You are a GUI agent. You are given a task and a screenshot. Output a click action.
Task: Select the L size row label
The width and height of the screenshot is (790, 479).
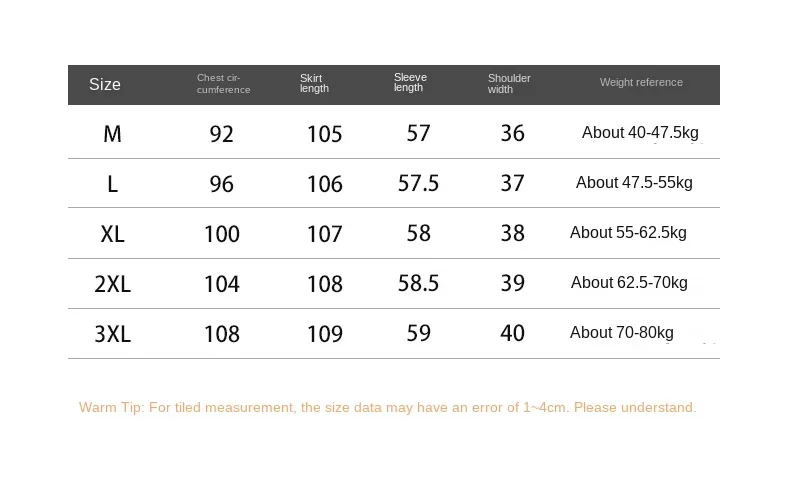112,184
